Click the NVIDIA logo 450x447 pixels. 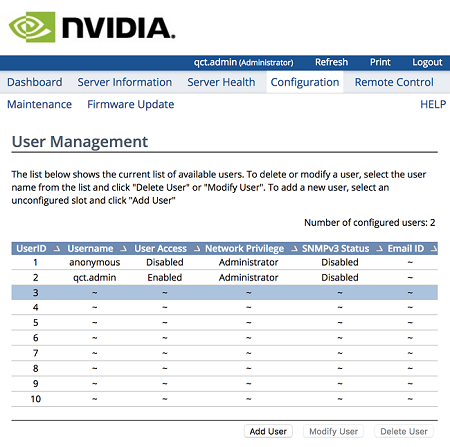point(92,27)
